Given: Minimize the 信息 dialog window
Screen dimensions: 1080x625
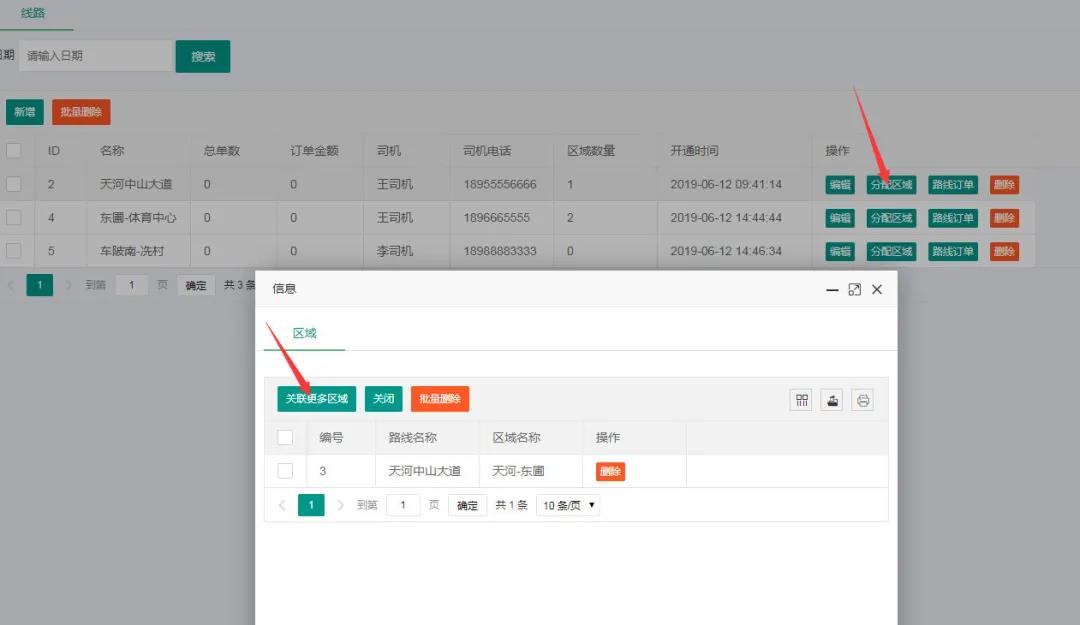Looking at the screenshot, I should 832,289.
